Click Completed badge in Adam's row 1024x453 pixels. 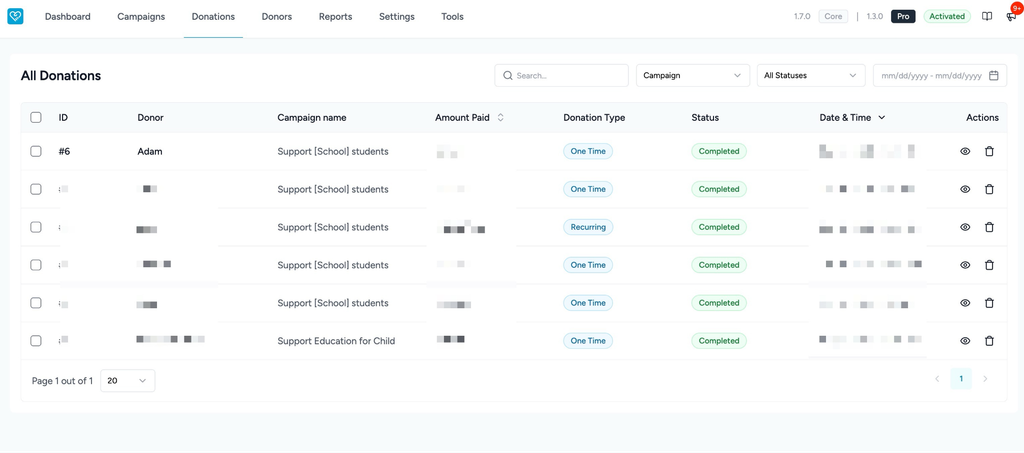tap(719, 151)
